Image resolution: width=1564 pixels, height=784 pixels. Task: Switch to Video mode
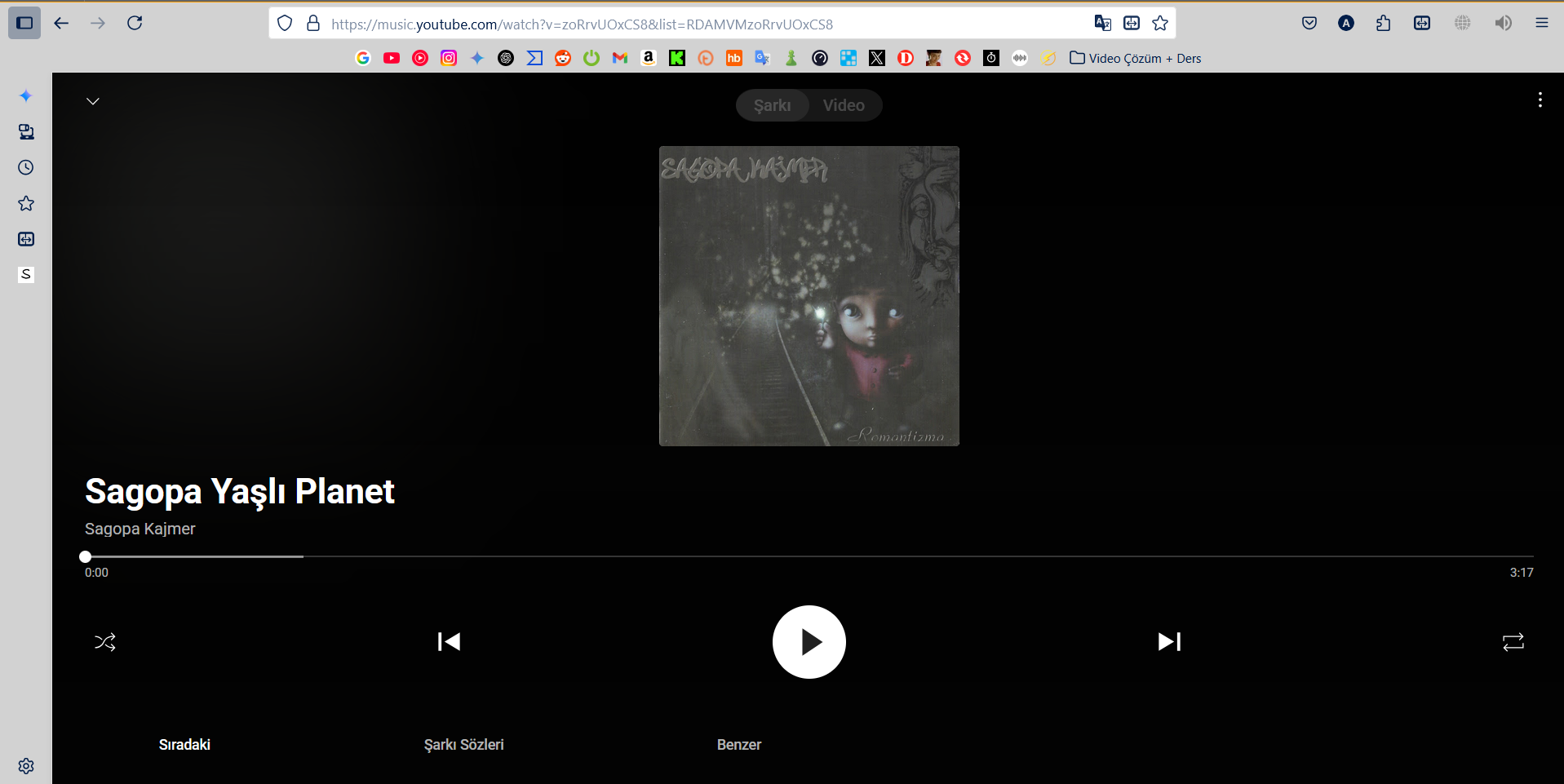pos(844,105)
